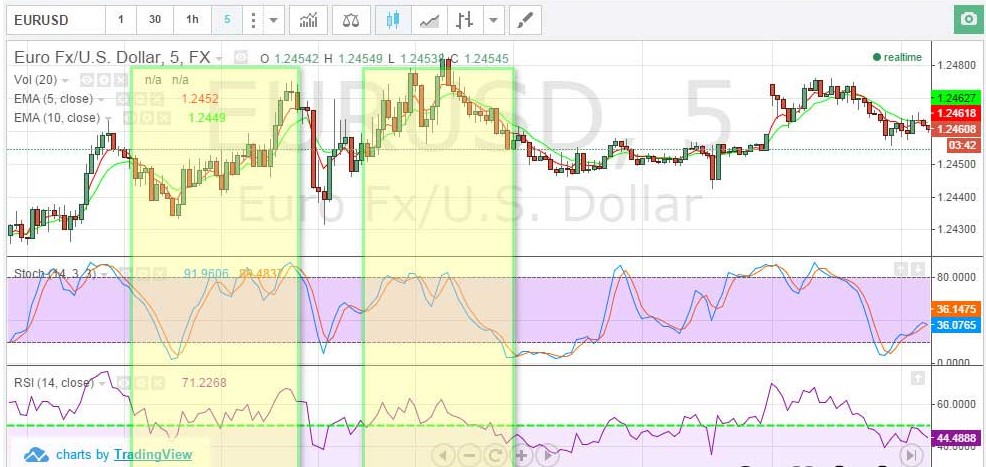Move the Stoch pane down
Screen dimensions: 986x467
(918, 270)
